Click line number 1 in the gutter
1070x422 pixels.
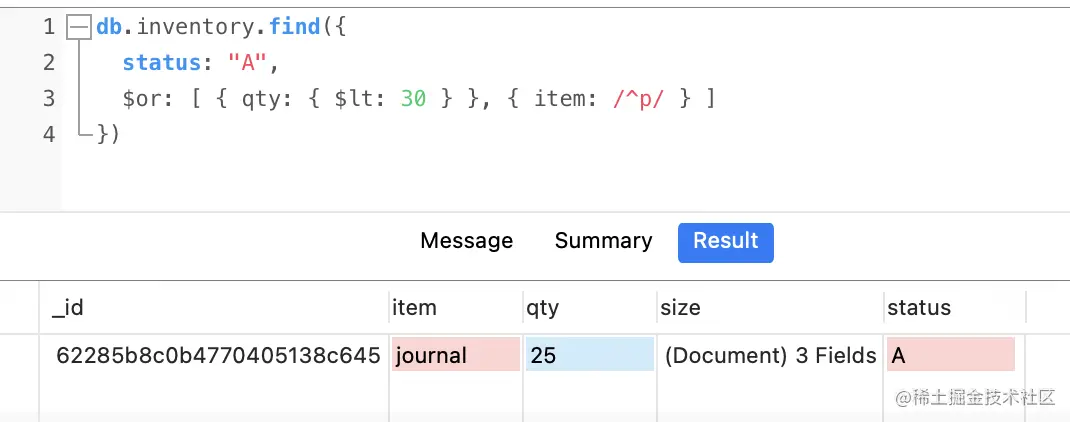49,27
